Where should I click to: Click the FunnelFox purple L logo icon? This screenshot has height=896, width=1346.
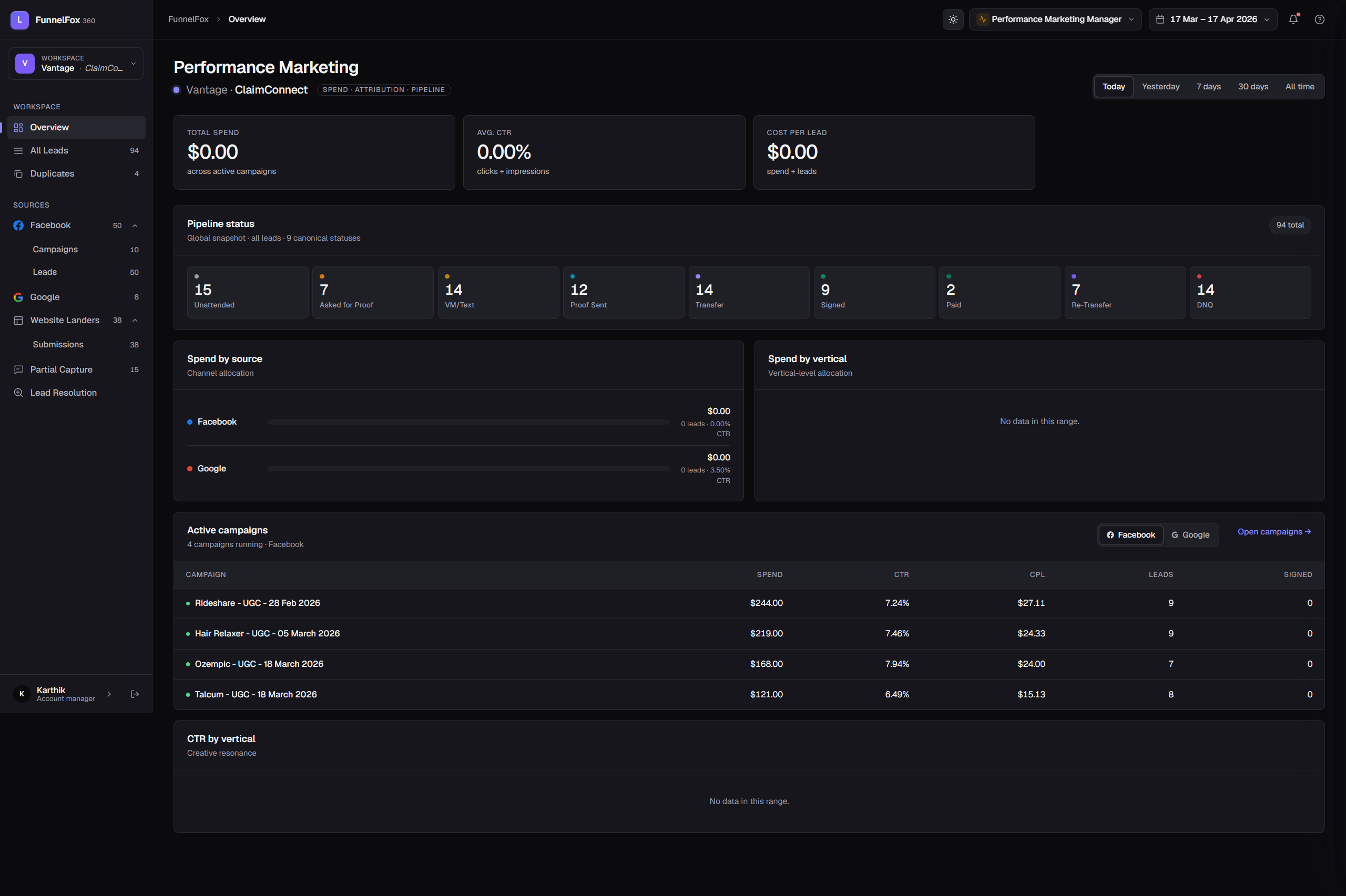point(19,19)
